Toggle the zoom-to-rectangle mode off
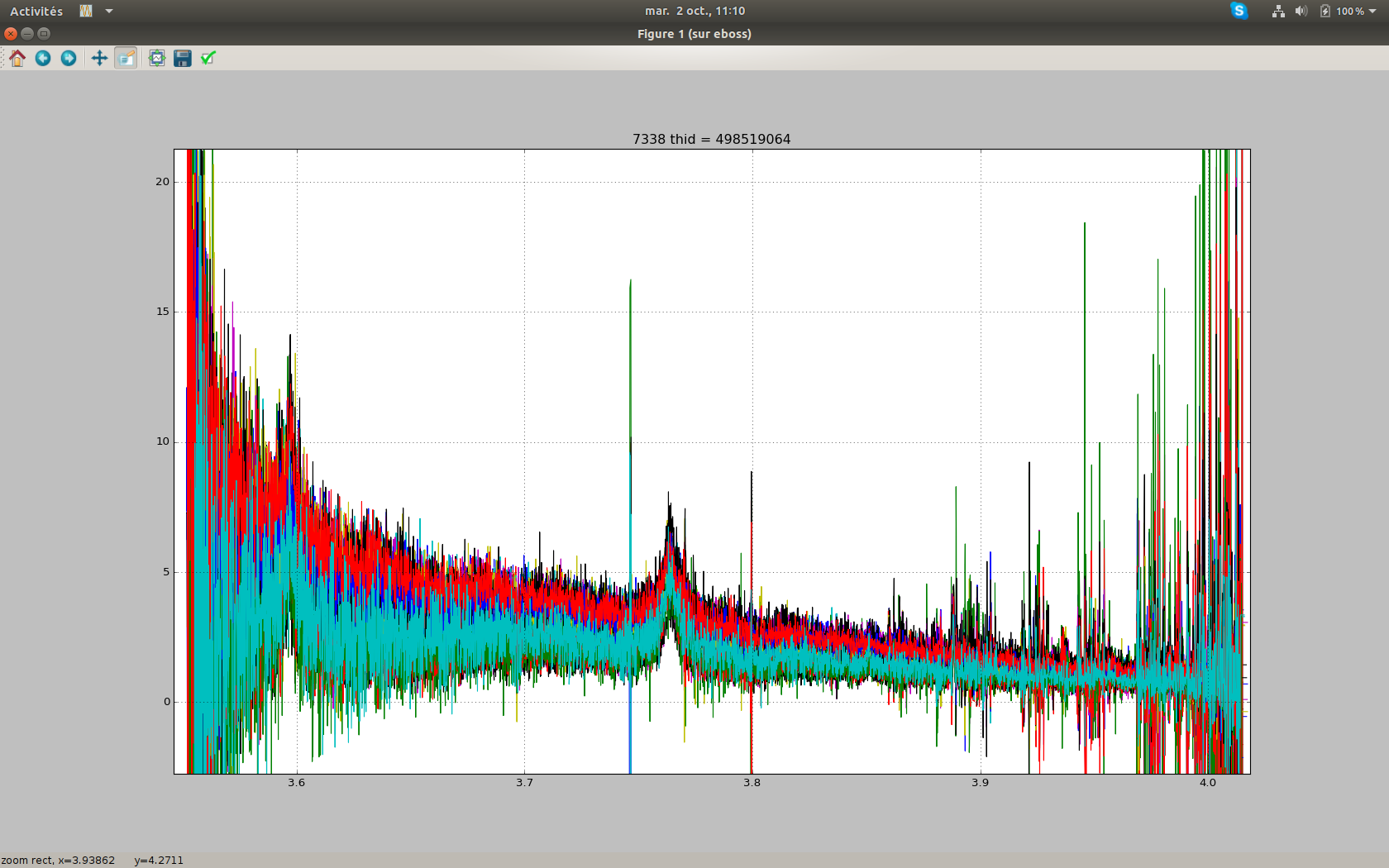This screenshot has height=868, width=1389. point(126,58)
